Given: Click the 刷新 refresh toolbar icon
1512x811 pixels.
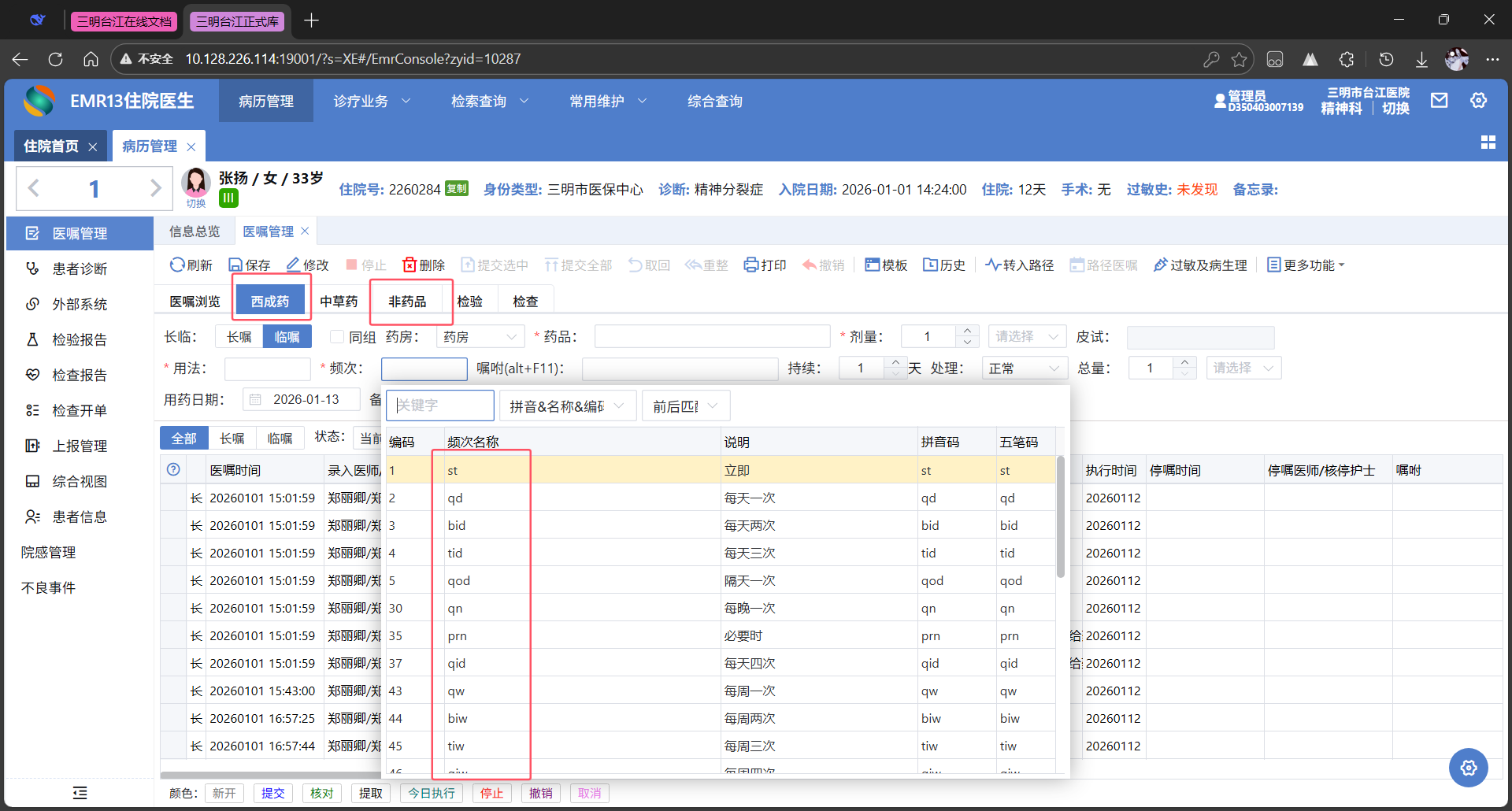Looking at the screenshot, I should 177,265.
